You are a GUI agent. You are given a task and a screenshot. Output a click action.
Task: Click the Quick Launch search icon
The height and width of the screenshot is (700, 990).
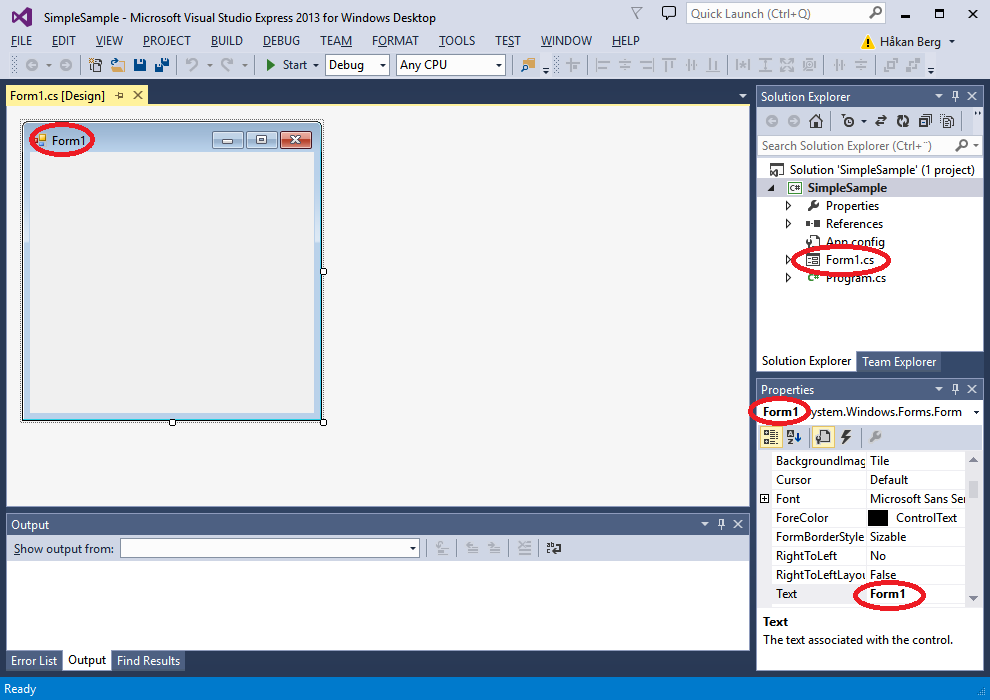tap(875, 13)
